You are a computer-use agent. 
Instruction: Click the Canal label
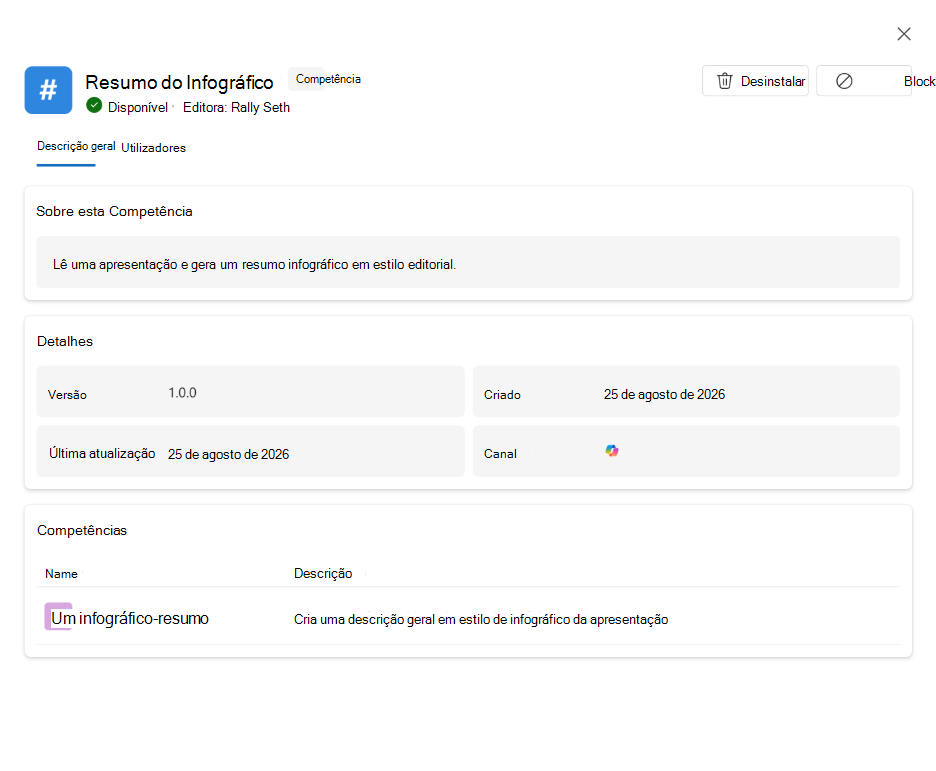tap(500, 454)
